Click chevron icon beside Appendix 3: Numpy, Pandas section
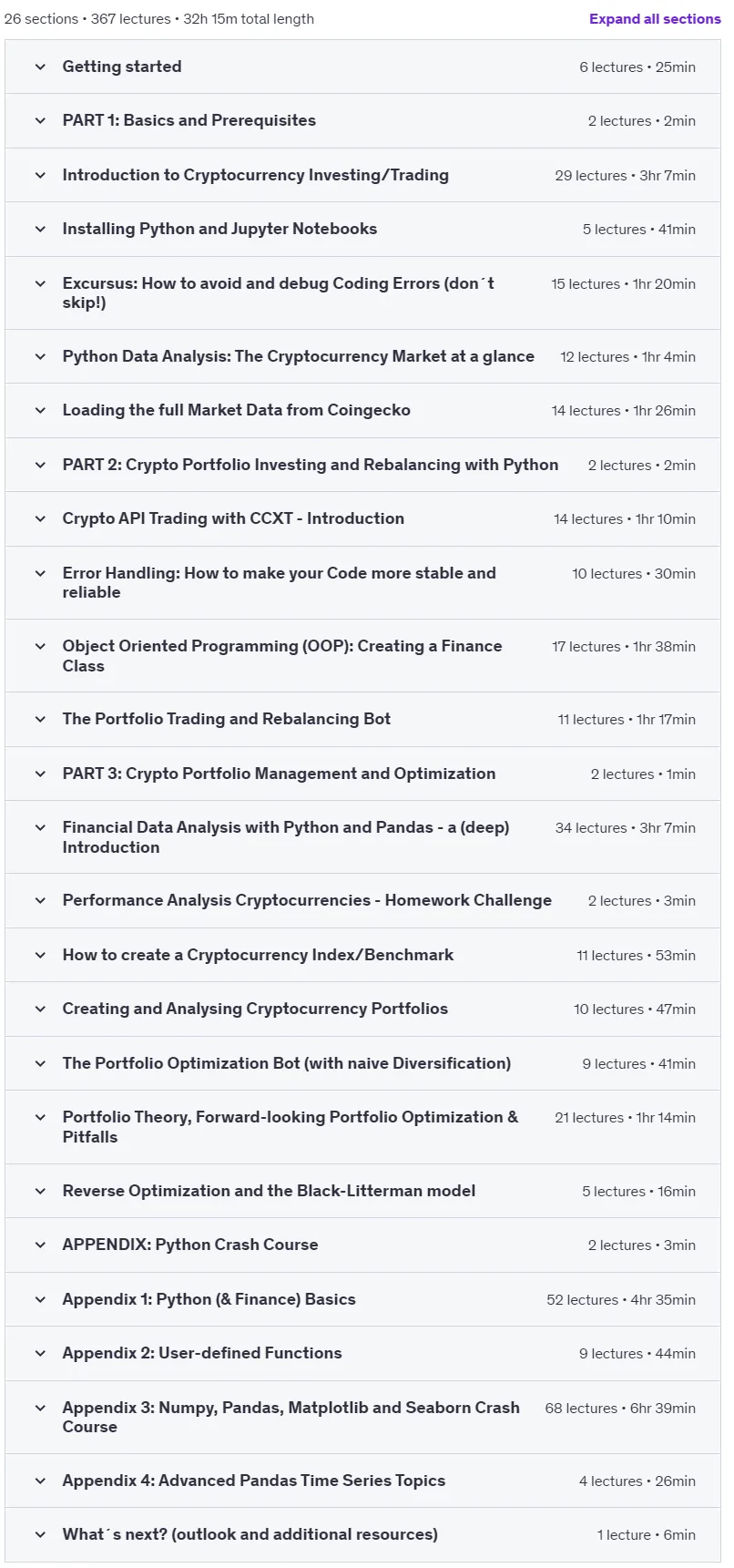Viewport: 734px width, 1568px height. tap(40, 1408)
